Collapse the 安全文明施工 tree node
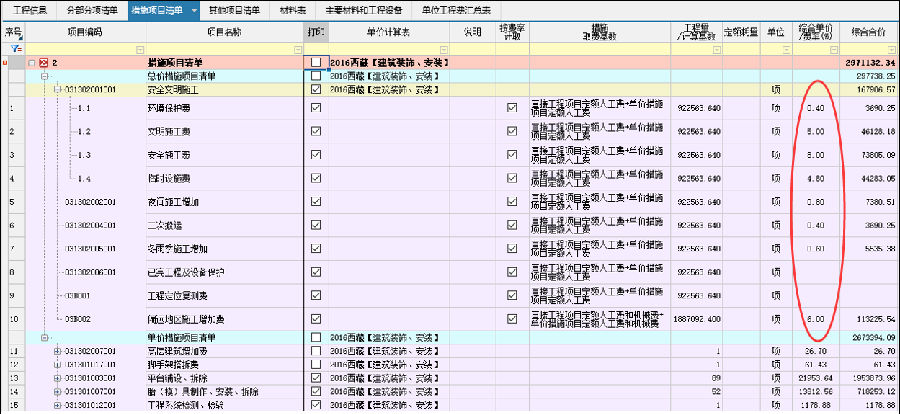The height and width of the screenshot is (414, 900). [56, 89]
